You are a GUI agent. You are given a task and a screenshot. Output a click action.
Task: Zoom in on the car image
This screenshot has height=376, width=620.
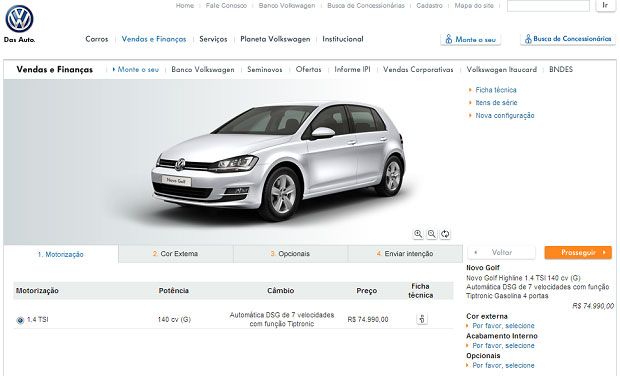[418, 234]
